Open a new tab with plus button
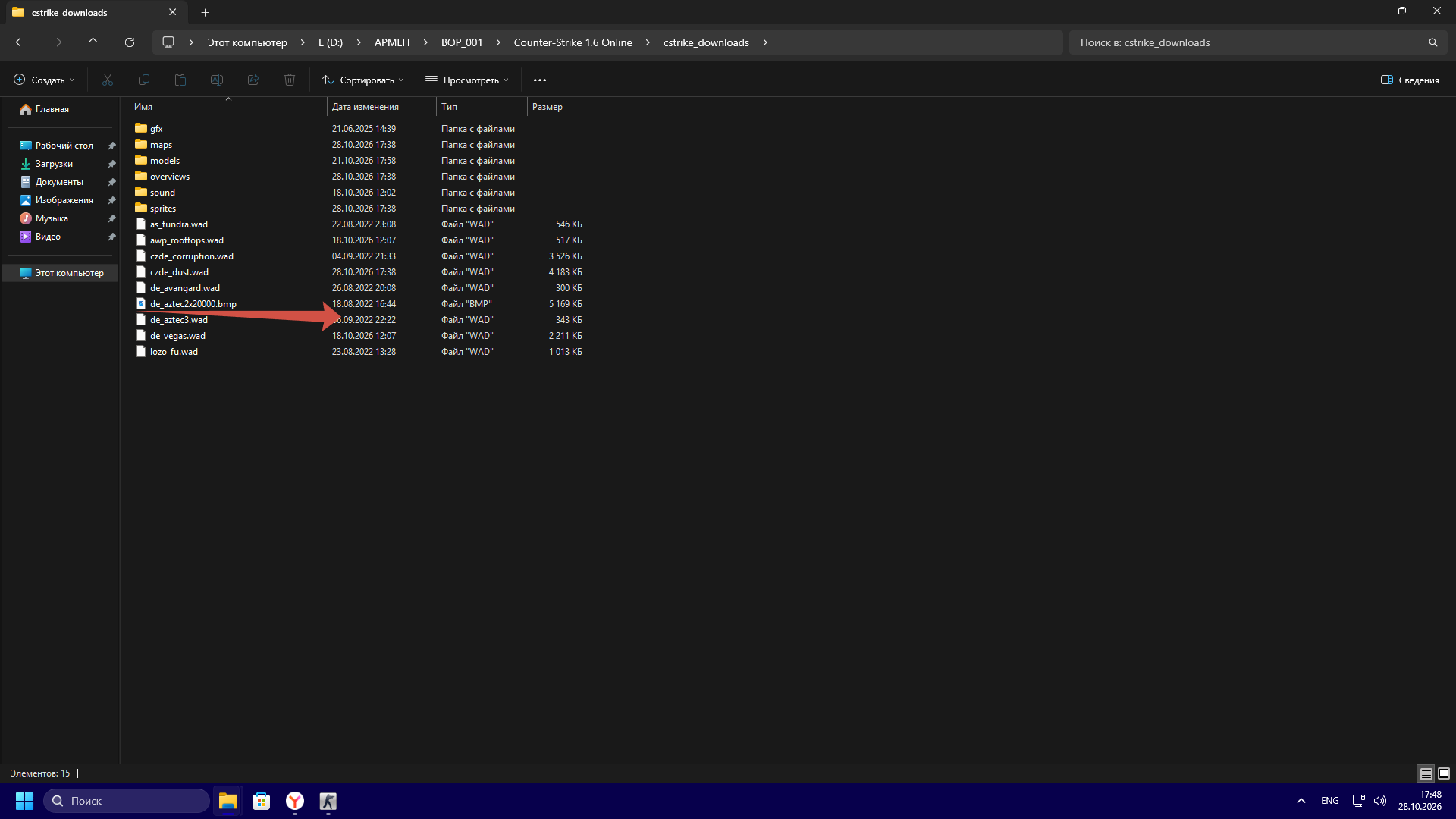1456x819 pixels. click(206, 12)
